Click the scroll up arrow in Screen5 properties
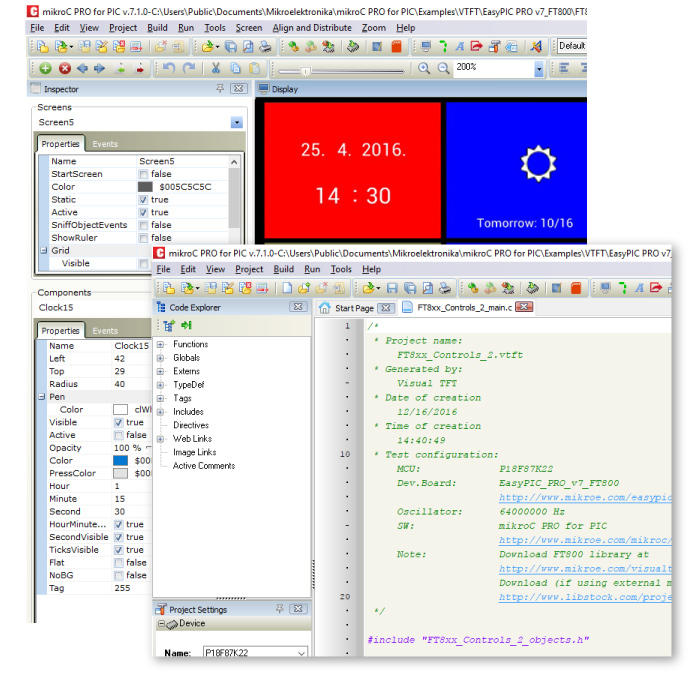This screenshot has width=692, height=681. point(234,162)
